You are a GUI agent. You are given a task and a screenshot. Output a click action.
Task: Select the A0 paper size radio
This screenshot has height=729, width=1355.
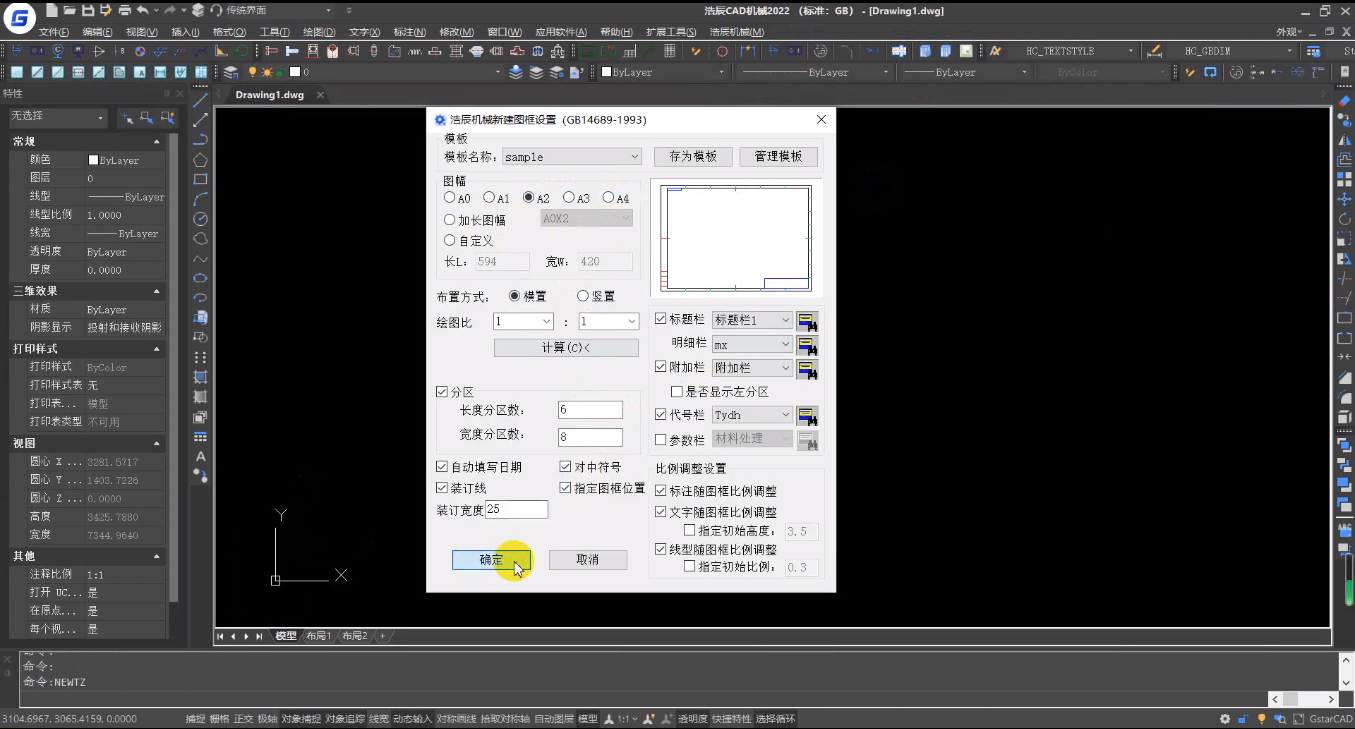coord(450,198)
